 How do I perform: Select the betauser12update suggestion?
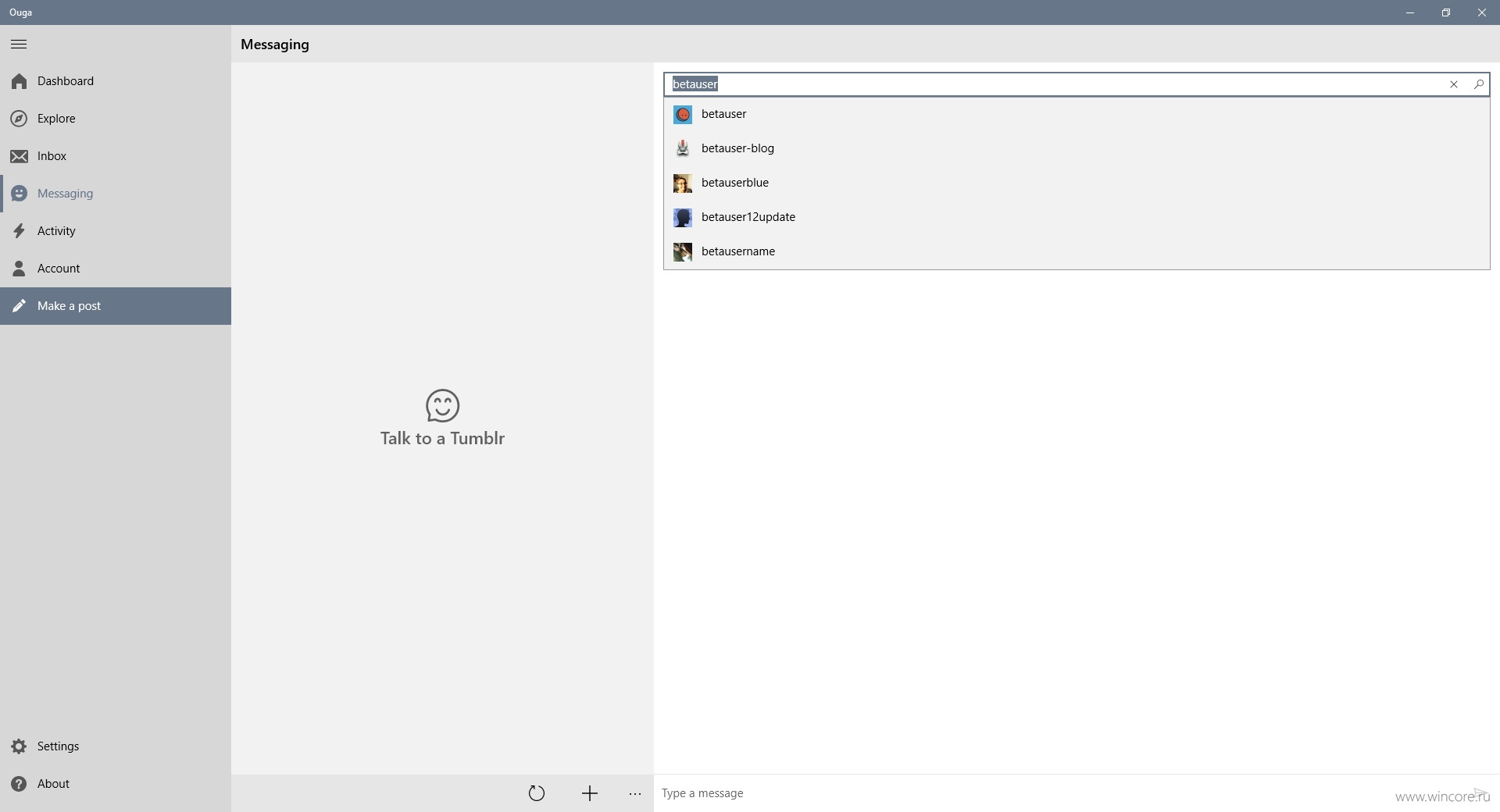point(1077,217)
